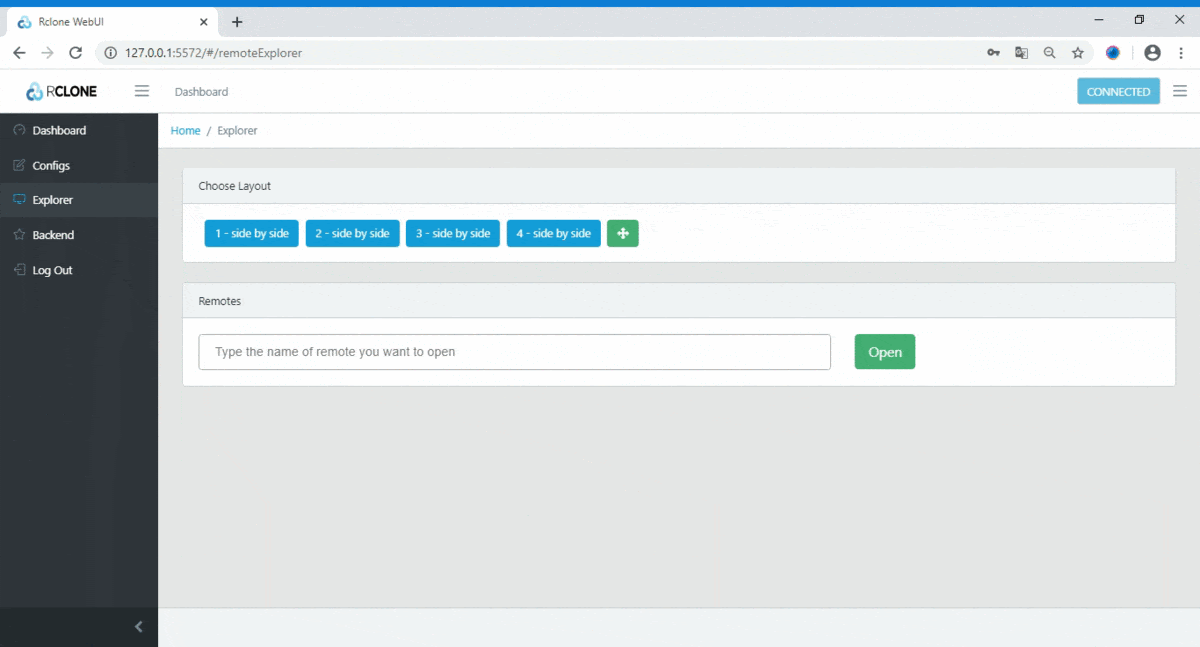The height and width of the screenshot is (647, 1200).
Task: Click the saved password key icon
Action: click(993, 53)
